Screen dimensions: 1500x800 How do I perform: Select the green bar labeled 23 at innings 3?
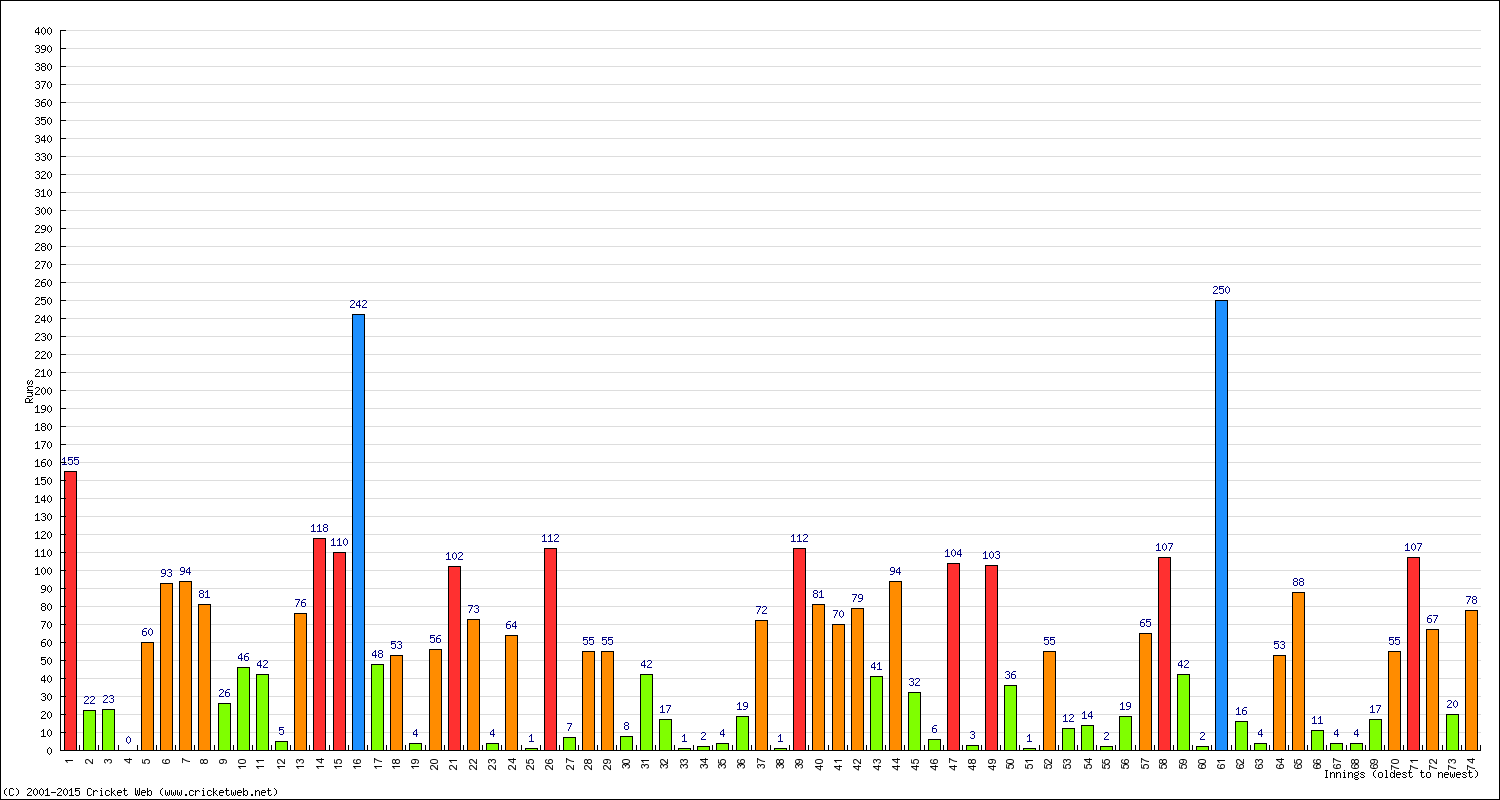[x=108, y=729]
